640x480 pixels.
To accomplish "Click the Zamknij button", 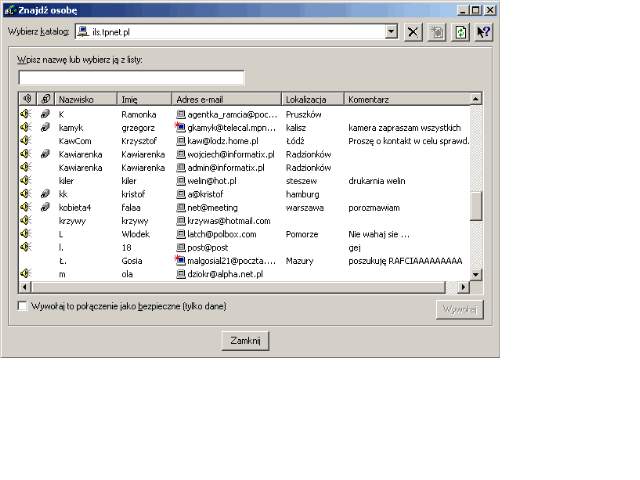I will click(x=245, y=340).
